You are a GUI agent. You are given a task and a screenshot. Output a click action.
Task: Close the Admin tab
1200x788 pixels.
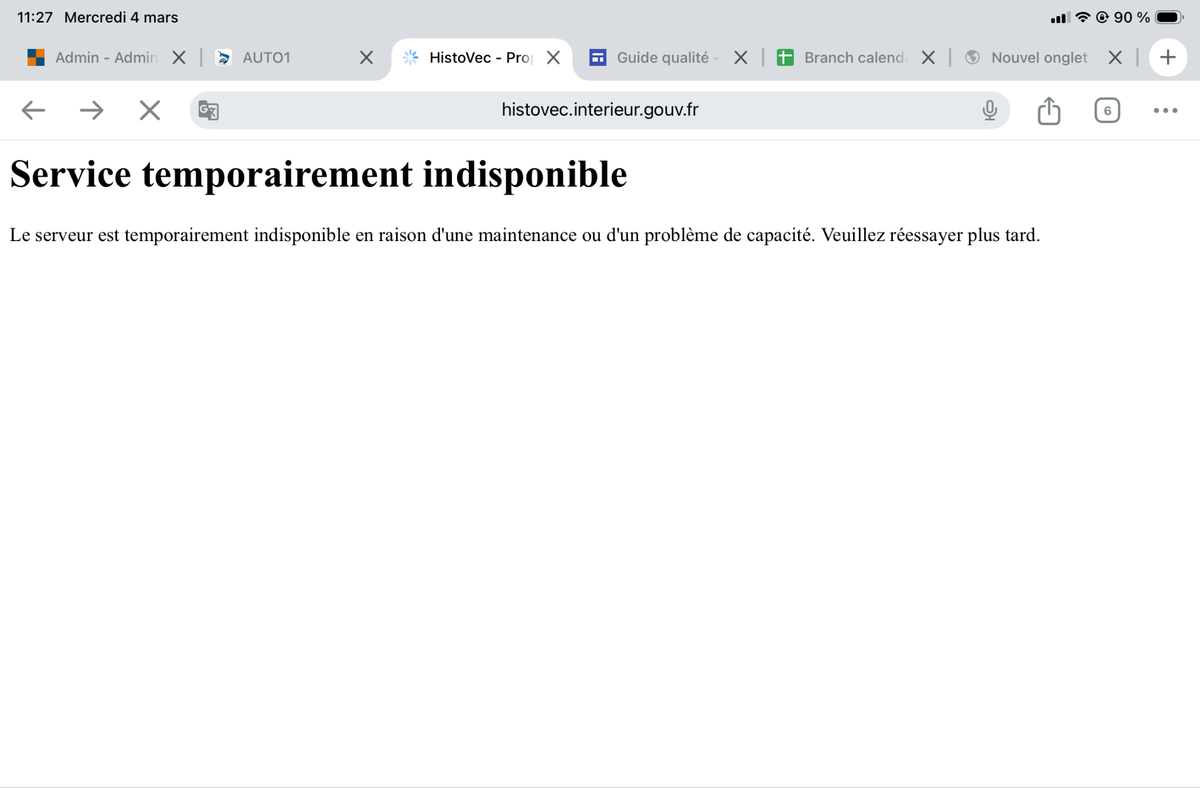click(x=178, y=58)
